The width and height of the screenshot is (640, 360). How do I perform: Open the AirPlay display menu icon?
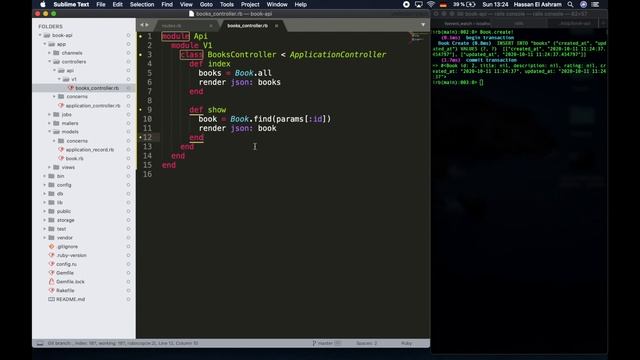click(419, 4)
